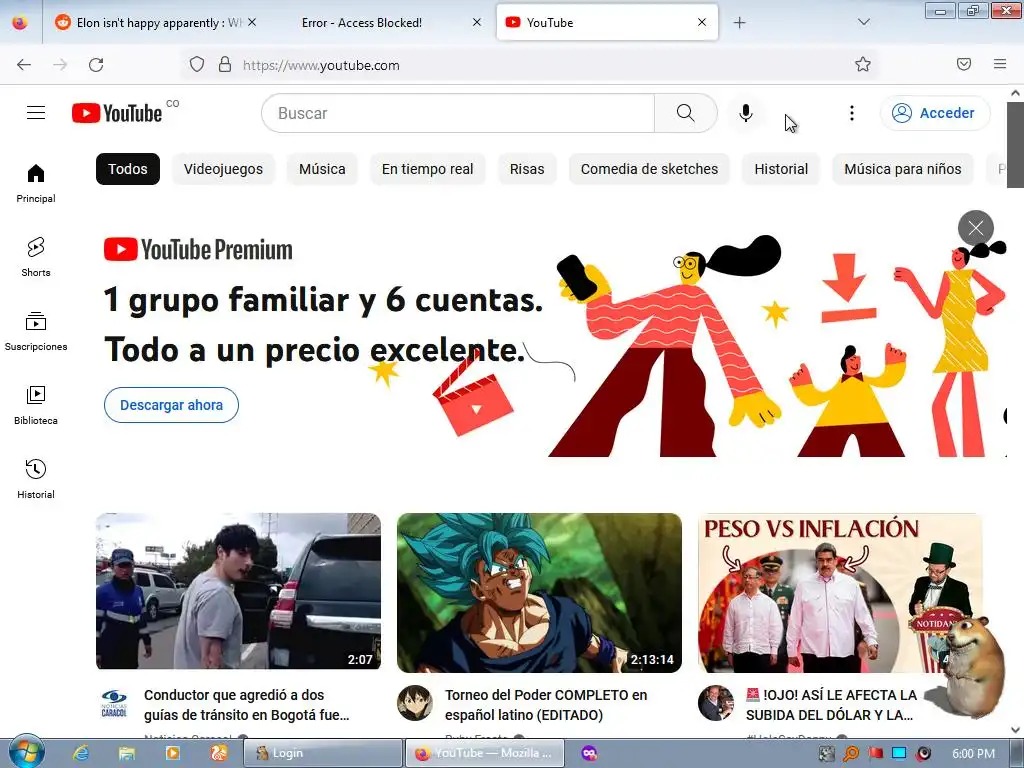Viewport: 1024px width, 768px height.
Task: Select the Música para niños chip
Action: (x=903, y=169)
